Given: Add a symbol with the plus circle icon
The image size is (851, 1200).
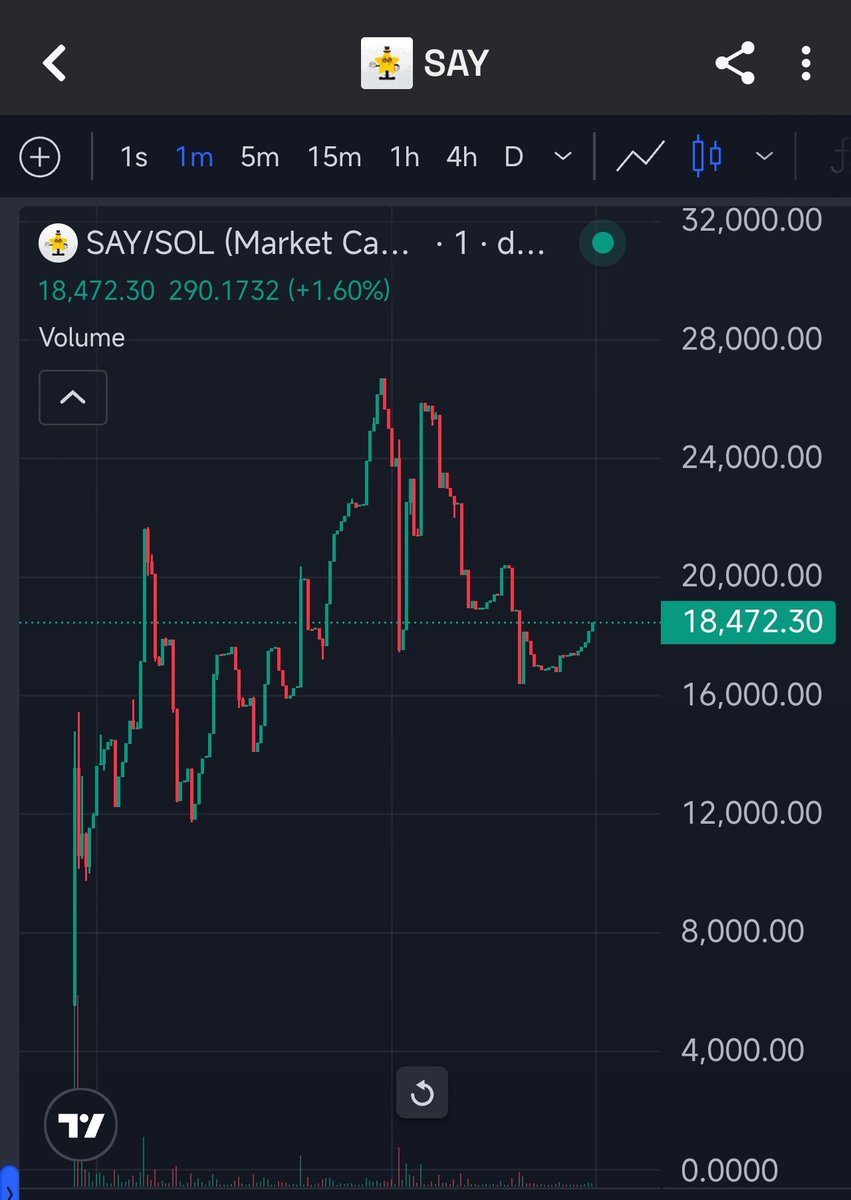Looking at the screenshot, I should [40, 157].
